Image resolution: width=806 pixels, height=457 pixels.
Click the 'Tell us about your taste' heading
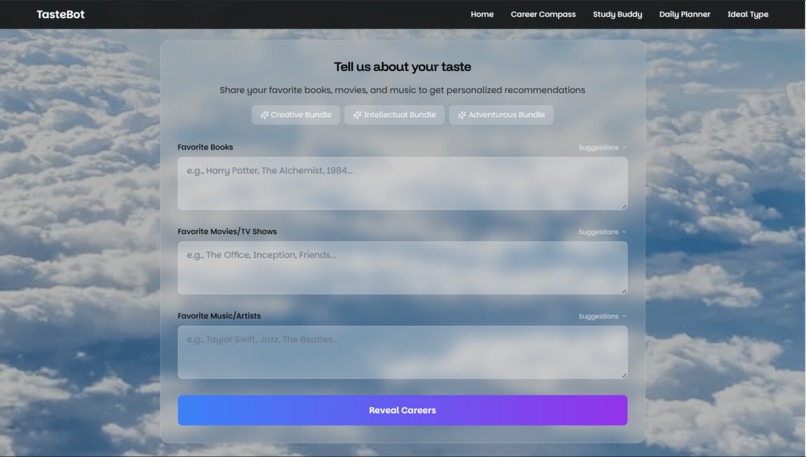click(x=402, y=67)
